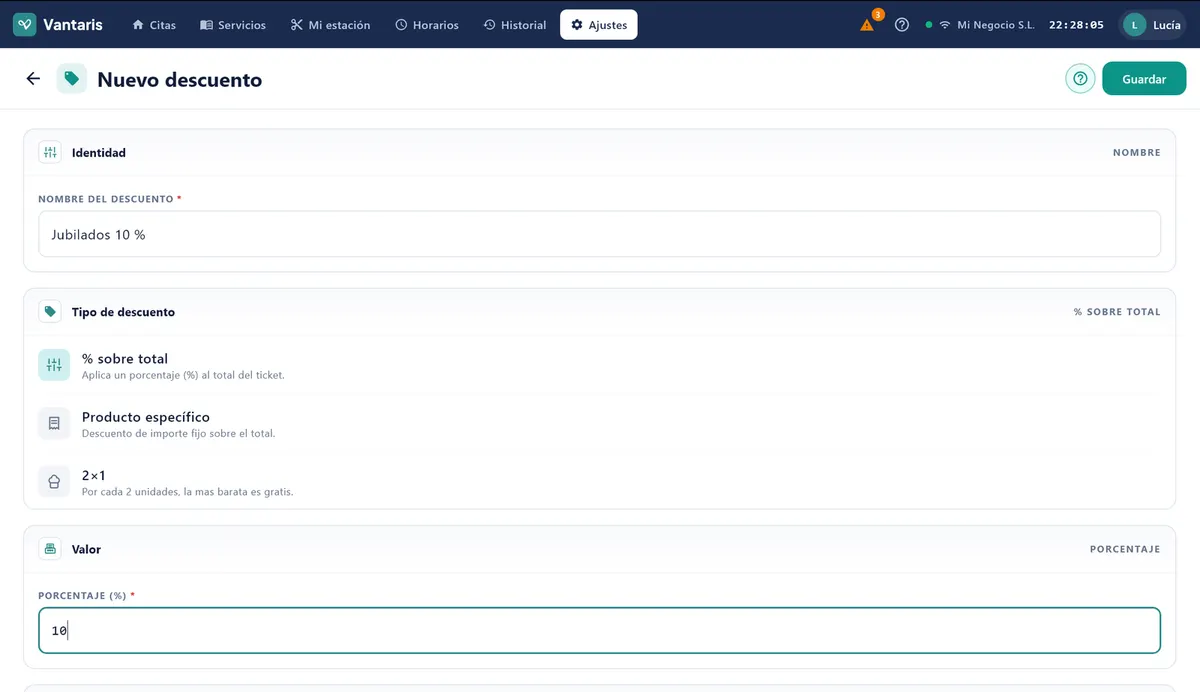
Task: Check the wifi connection status icon
Action: tap(944, 25)
